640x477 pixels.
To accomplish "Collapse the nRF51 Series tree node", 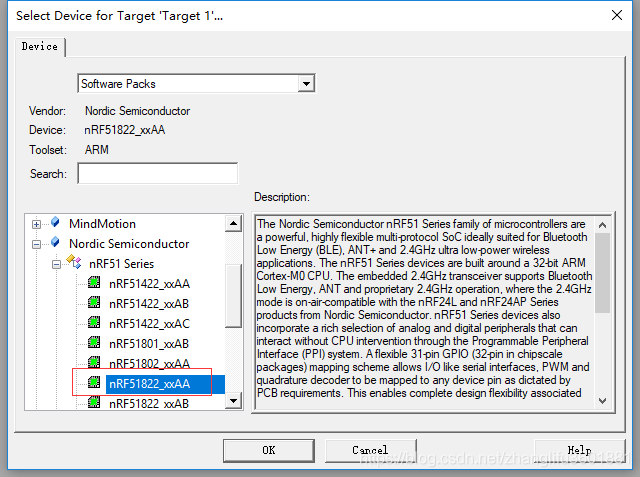I will pos(56,264).
